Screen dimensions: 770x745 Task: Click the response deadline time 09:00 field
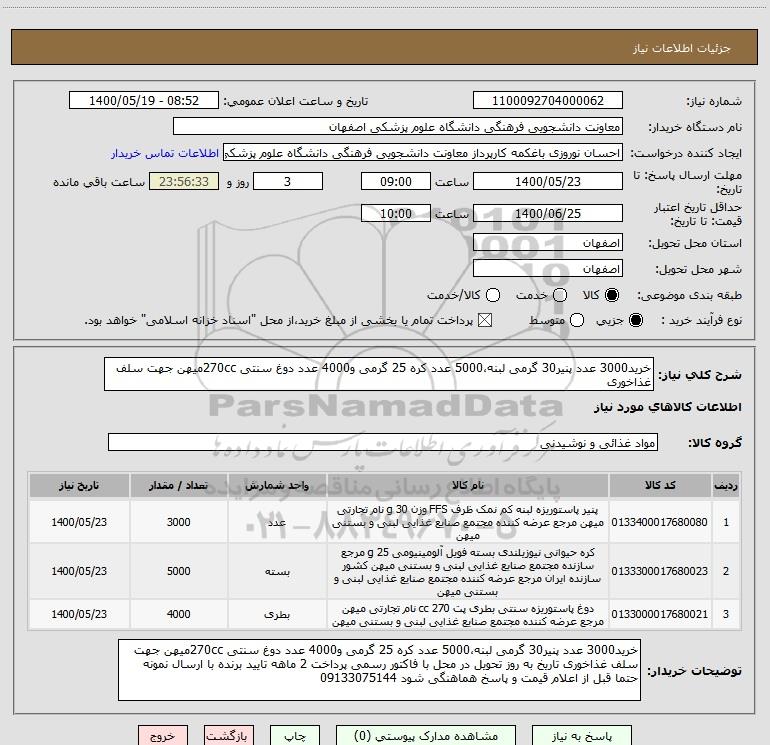coord(396,181)
